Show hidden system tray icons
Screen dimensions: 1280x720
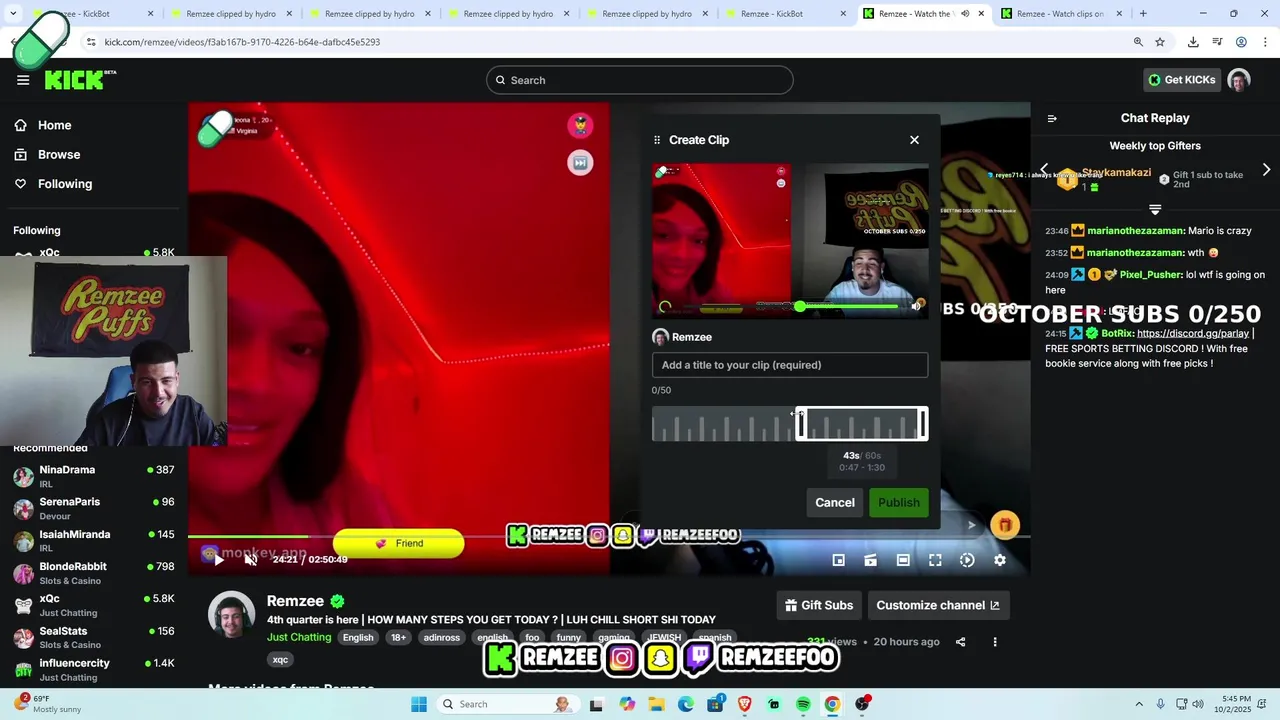point(1138,704)
